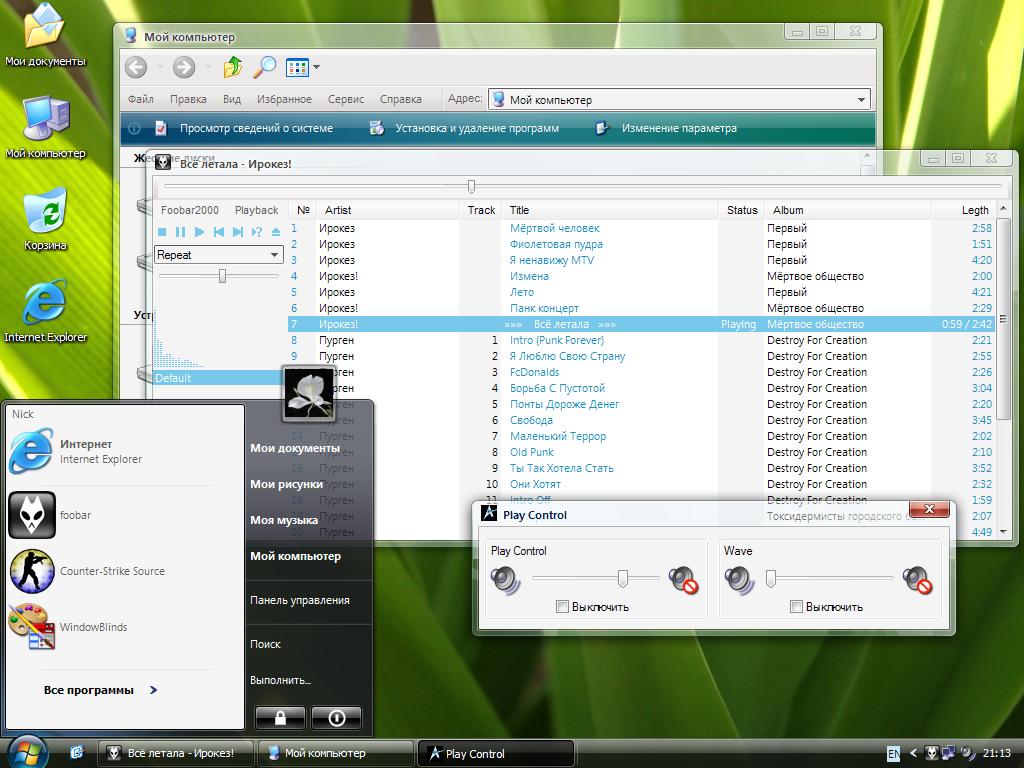The height and width of the screenshot is (768, 1024).
Task: Go back in Мой компьютер window
Action: point(136,67)
